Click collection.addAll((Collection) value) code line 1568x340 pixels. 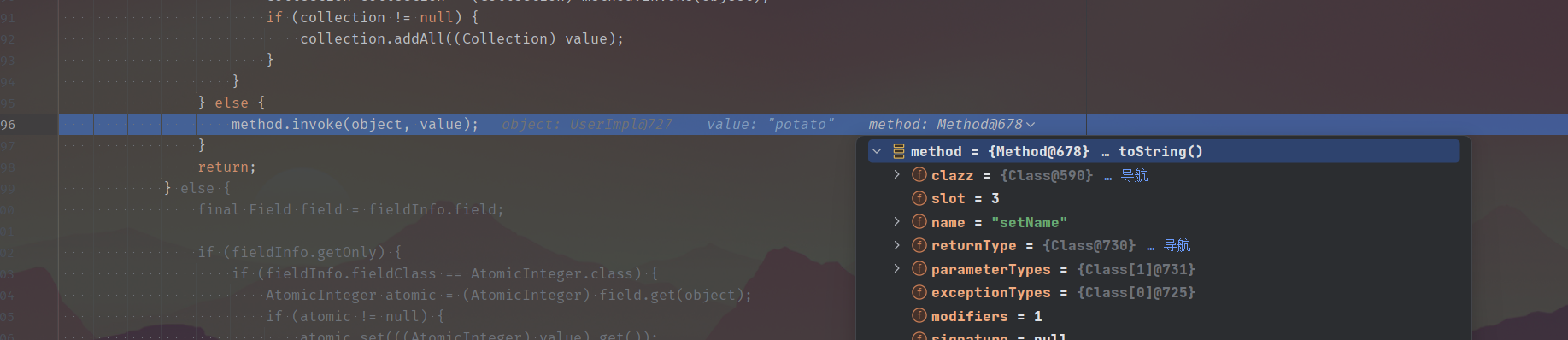(x=461, y=38)
